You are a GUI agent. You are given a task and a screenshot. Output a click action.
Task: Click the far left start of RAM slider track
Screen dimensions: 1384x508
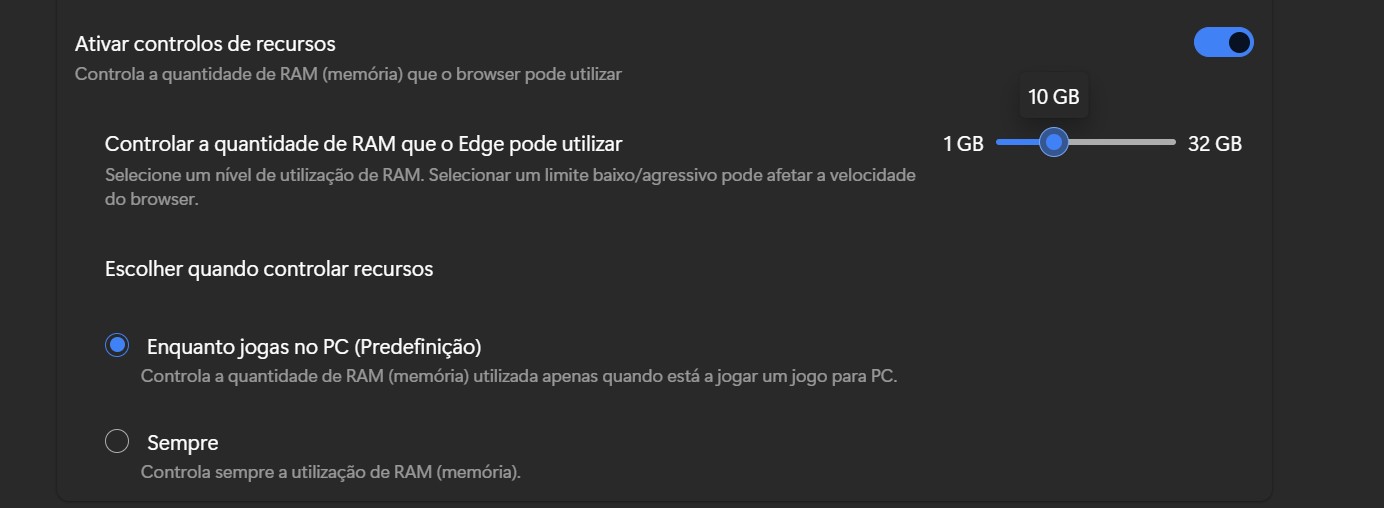(999, 143)
